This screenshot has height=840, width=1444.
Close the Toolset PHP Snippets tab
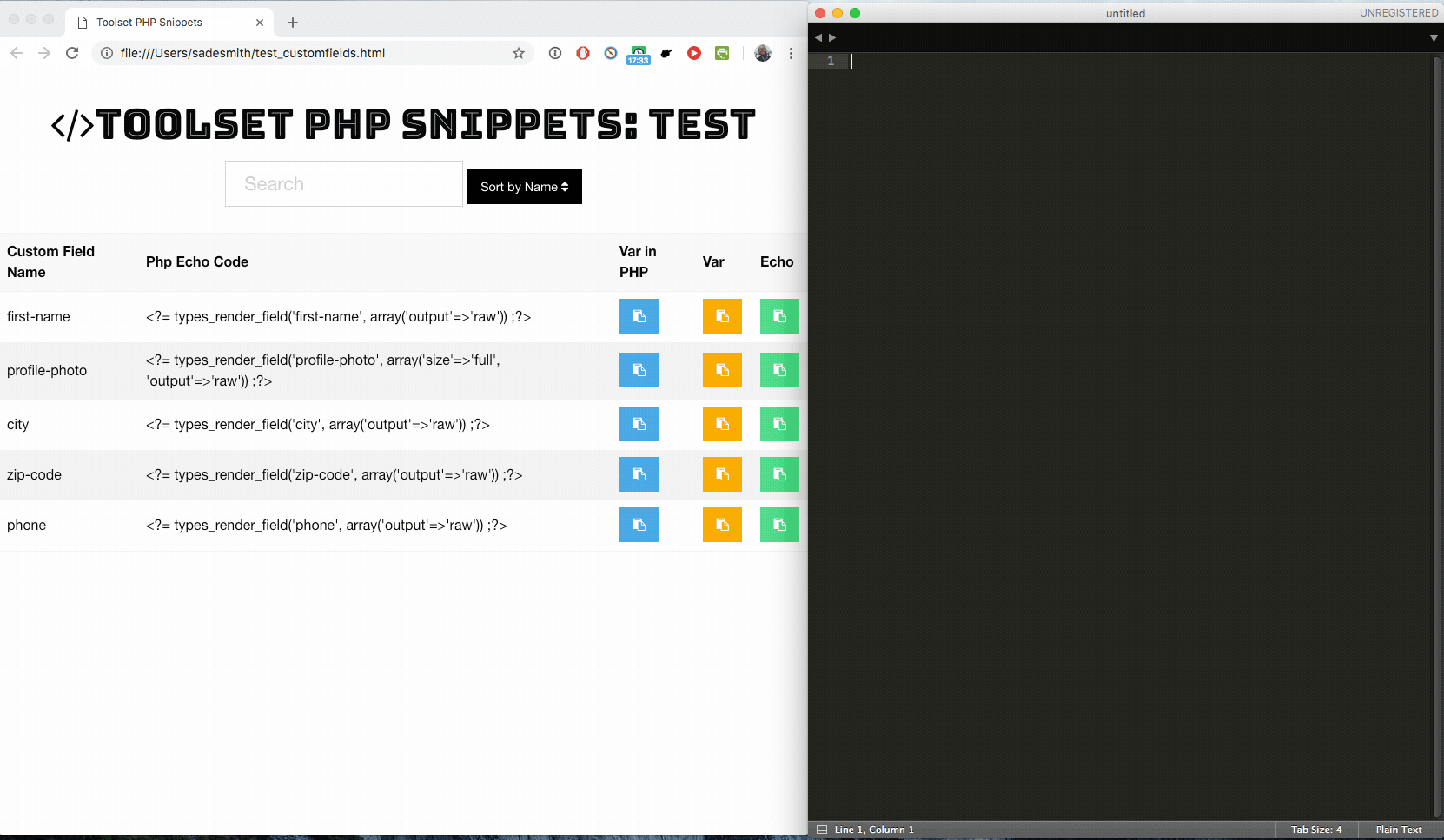(x=260, y=23)
